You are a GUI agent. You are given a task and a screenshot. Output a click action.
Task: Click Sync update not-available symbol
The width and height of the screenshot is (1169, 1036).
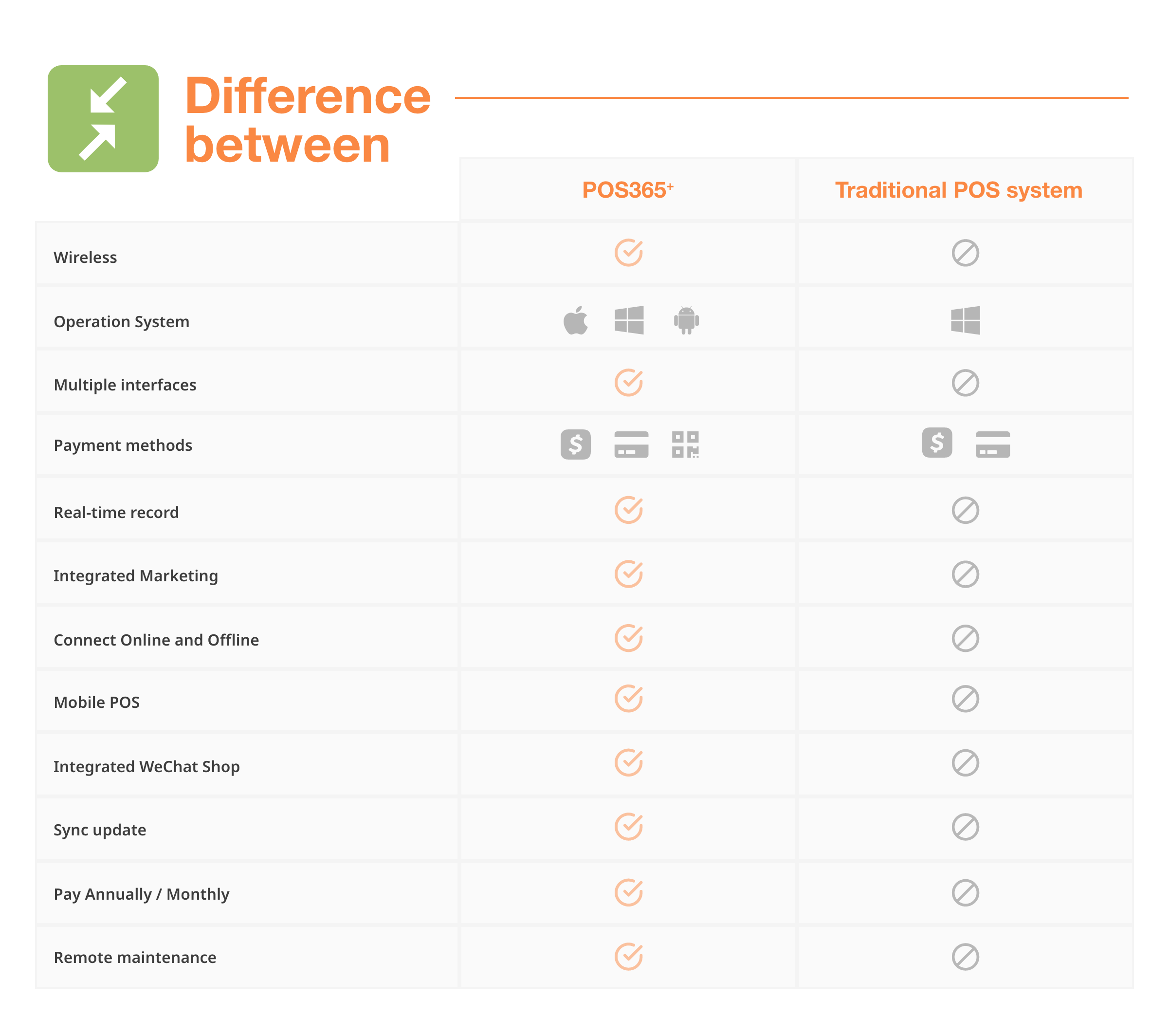[x=965, y=827]
